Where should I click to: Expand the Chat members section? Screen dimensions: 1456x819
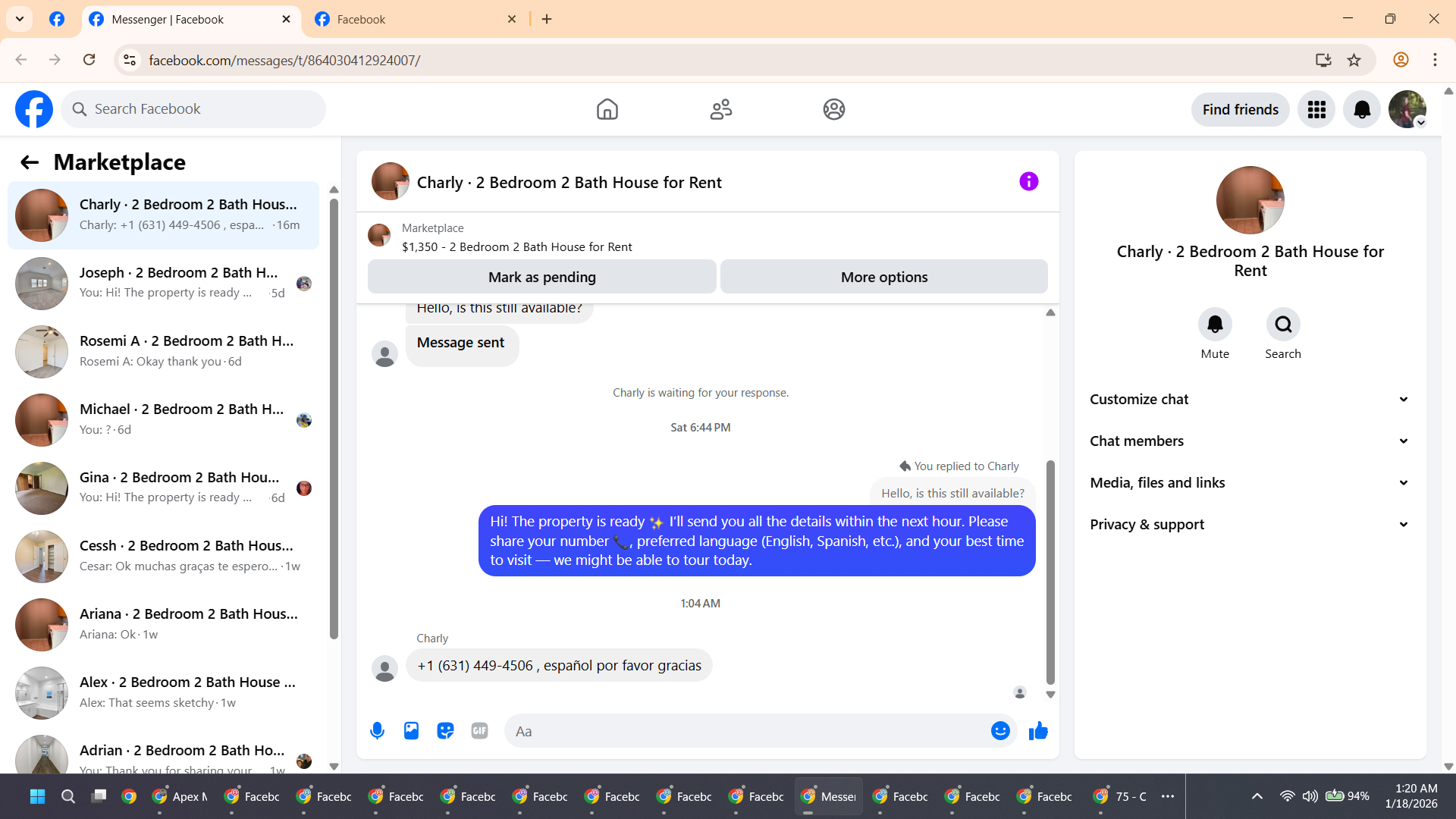pyautogui.click(x=1250, y=441)
